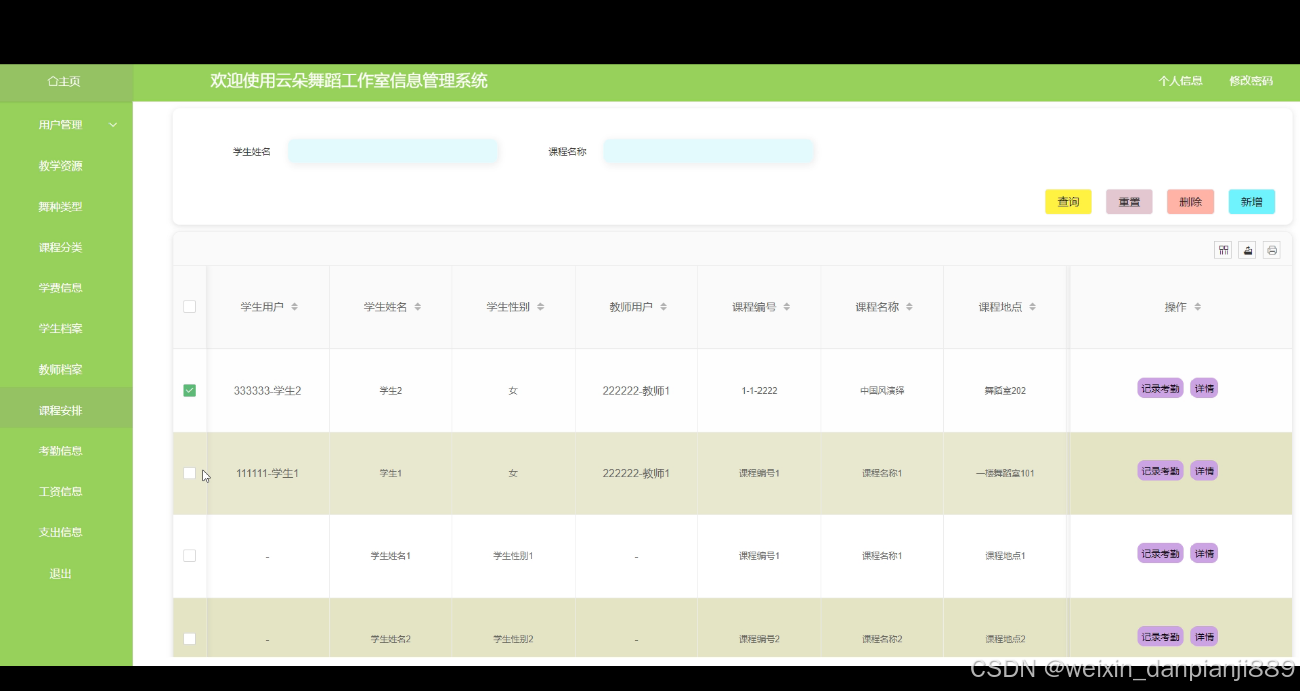The width and height of the screenshot is (1300, 691).
Task: Uncheck the 333333-学生2 row checkbox
Action: (189, 390)
